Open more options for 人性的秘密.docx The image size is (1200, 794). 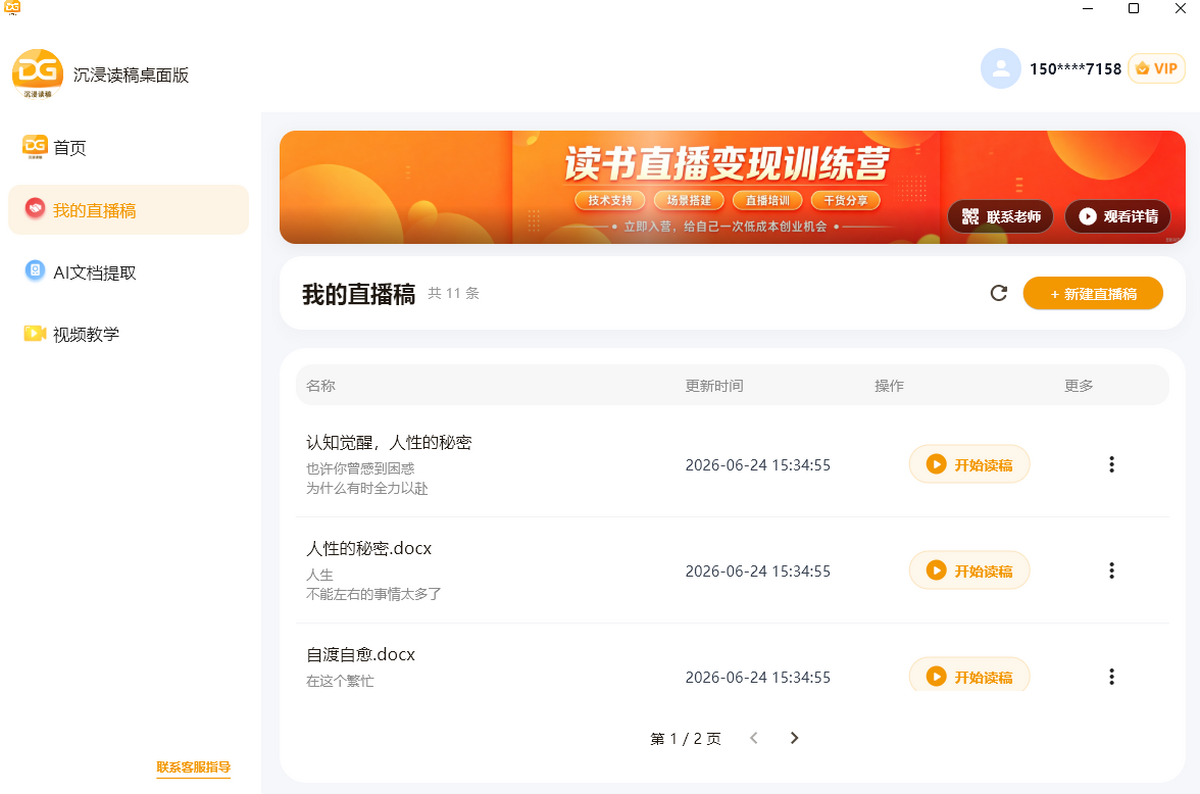point(1111,570)
